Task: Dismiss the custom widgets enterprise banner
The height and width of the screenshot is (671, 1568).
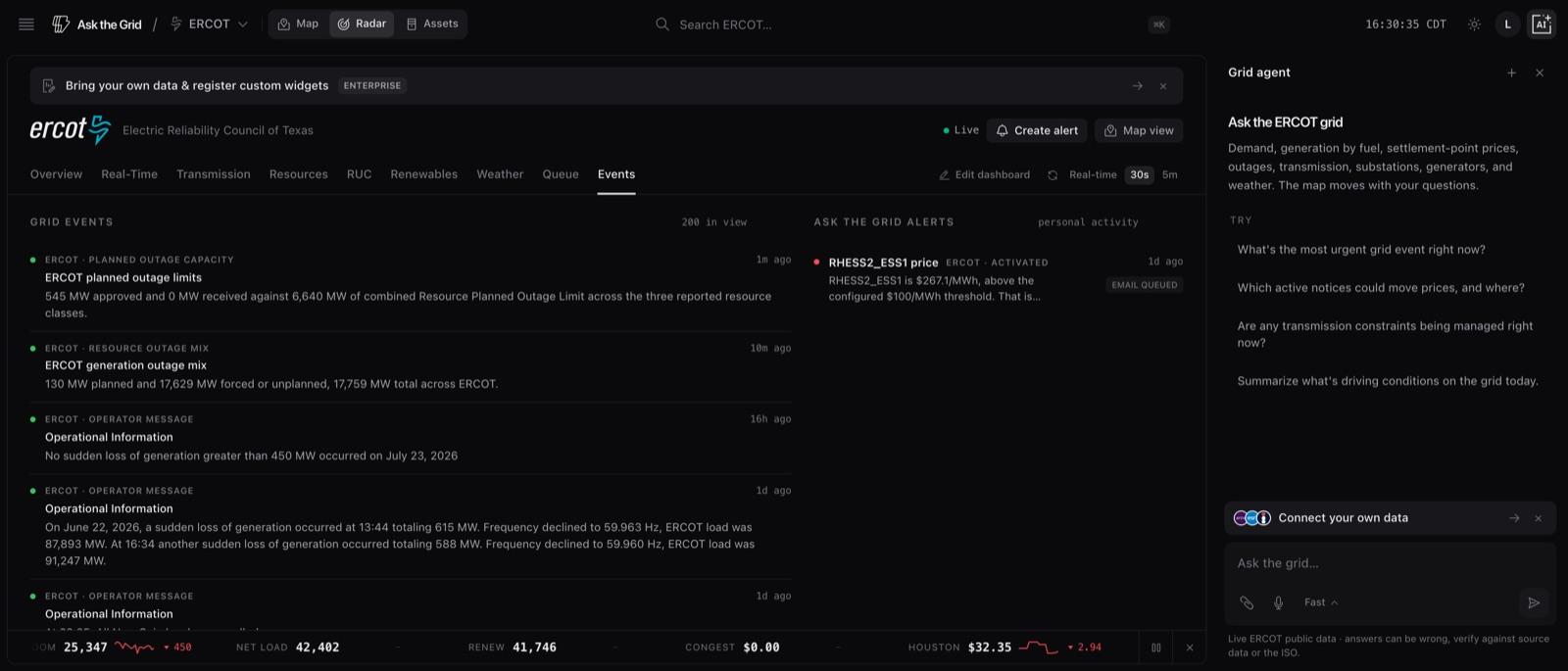Action: (x=1163, y=86)
